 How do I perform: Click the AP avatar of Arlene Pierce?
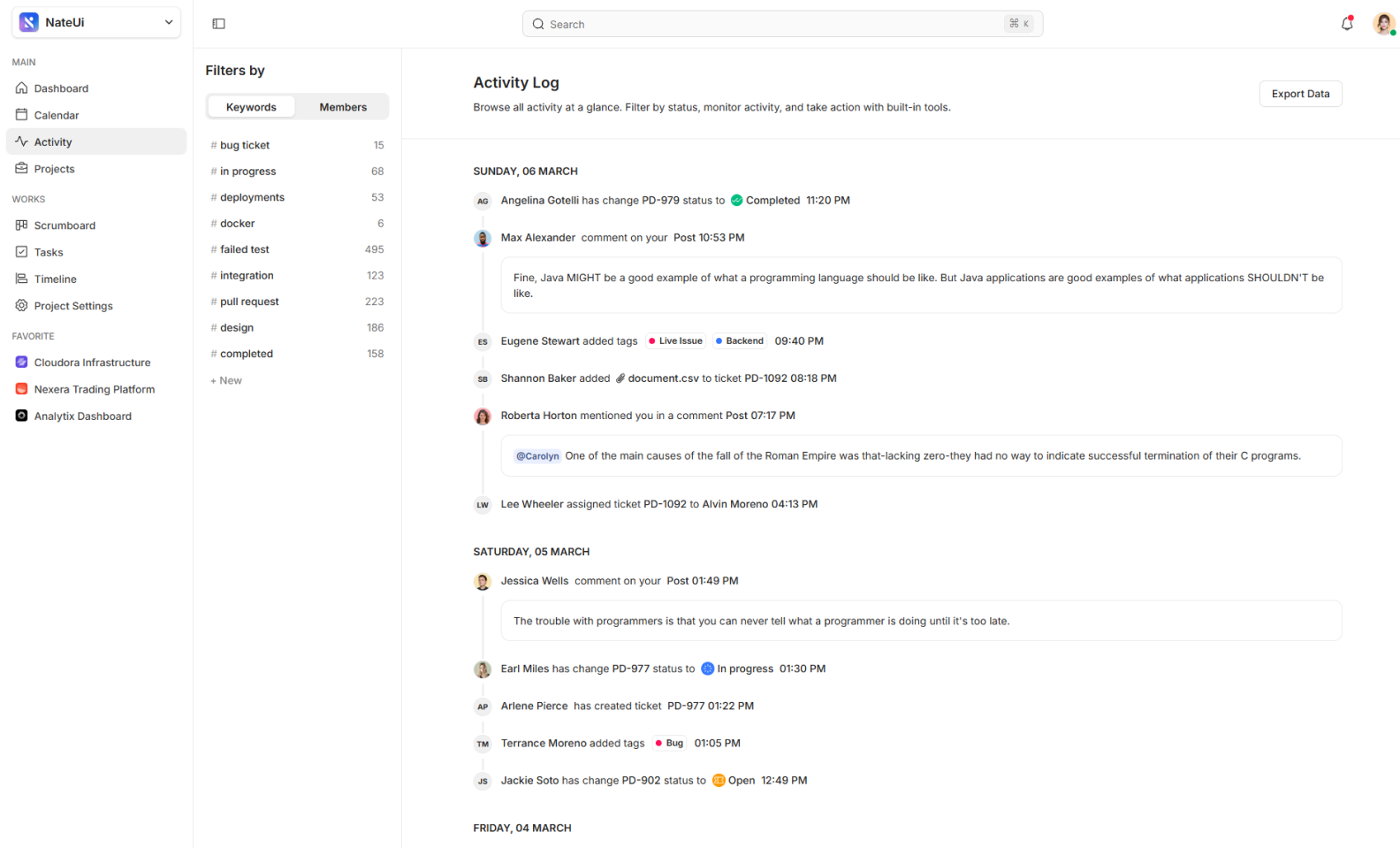point(483,707)
